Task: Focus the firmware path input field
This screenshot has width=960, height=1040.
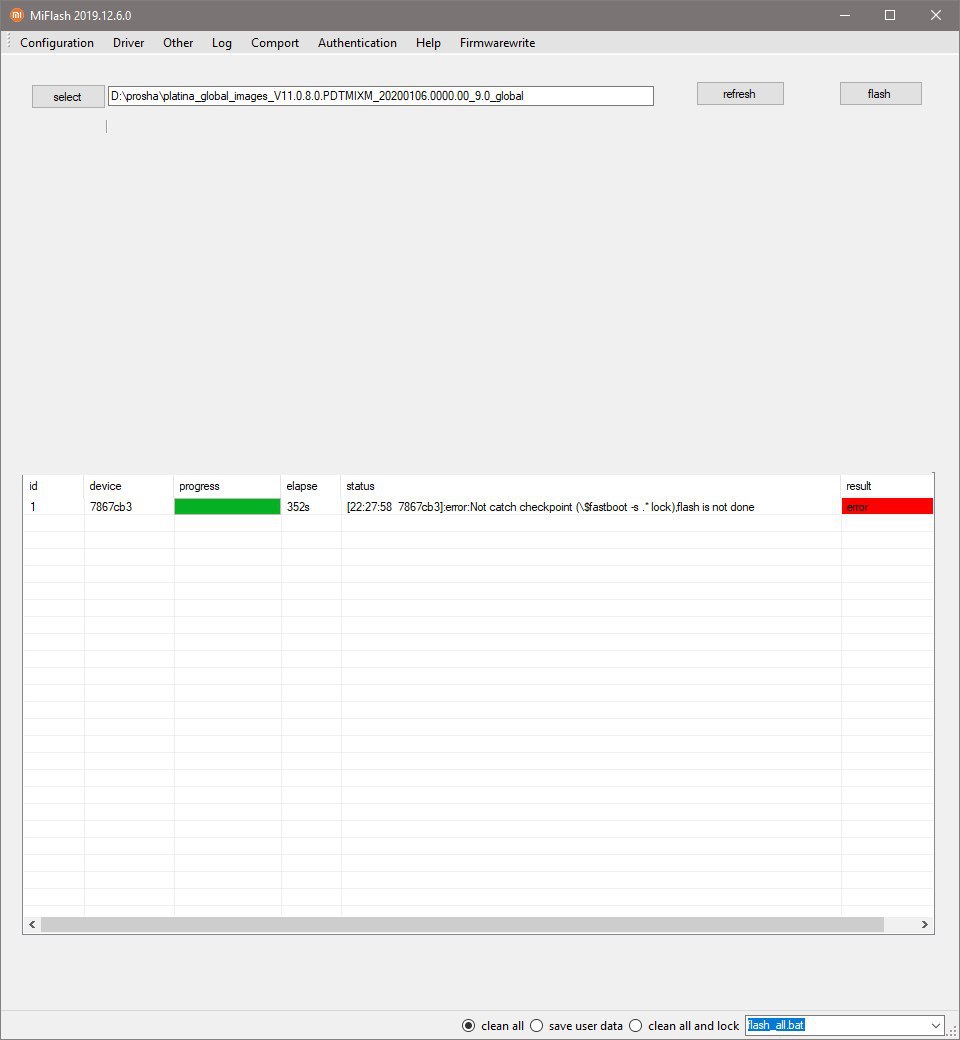Action: pos(380,96)
